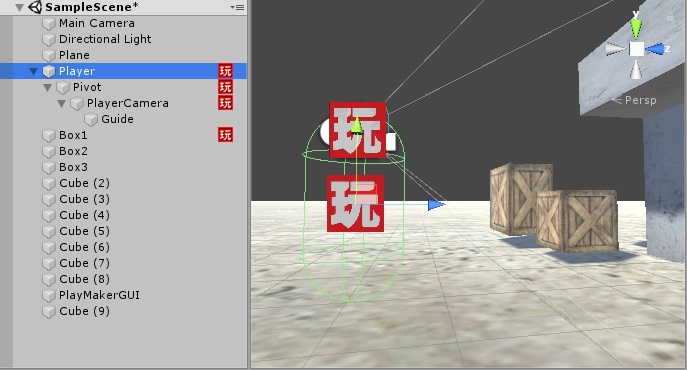Click the bottom grey cone on scene gizmo
The height and width of the screenshot is (370, 687).
pos(636,69)
